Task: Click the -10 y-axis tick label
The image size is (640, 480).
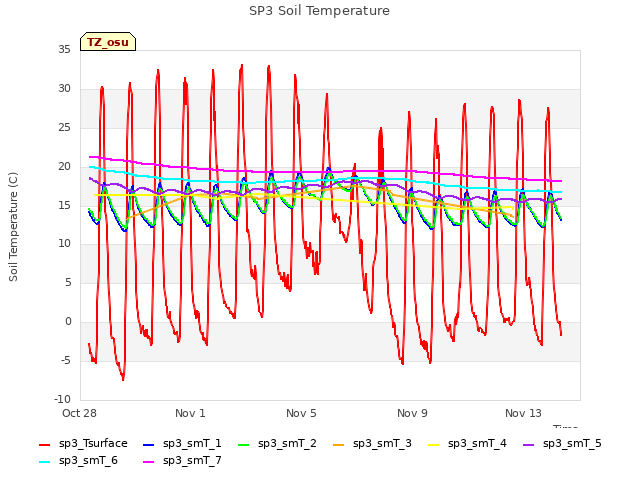Action: (62, 399)
